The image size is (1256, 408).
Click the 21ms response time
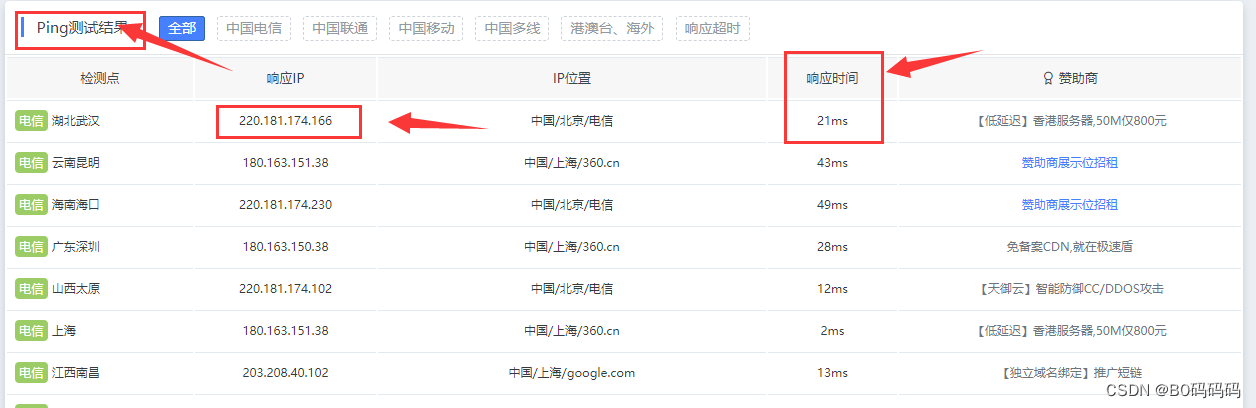coord(832,121)
